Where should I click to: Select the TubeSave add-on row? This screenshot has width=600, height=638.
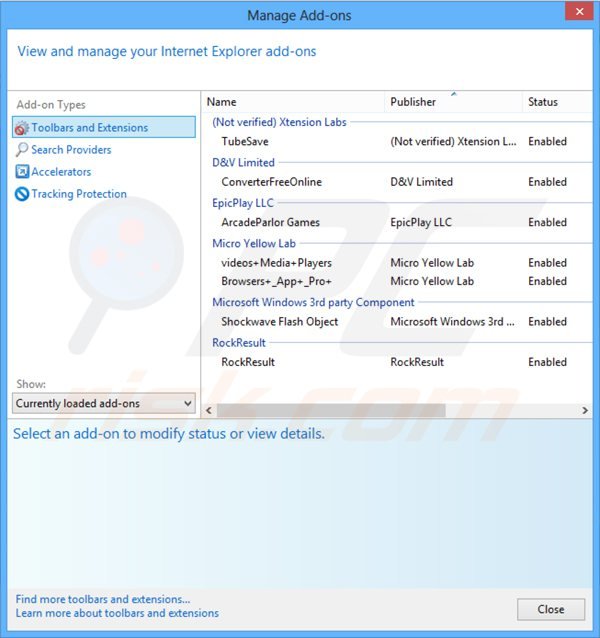(x=397, y=142)
